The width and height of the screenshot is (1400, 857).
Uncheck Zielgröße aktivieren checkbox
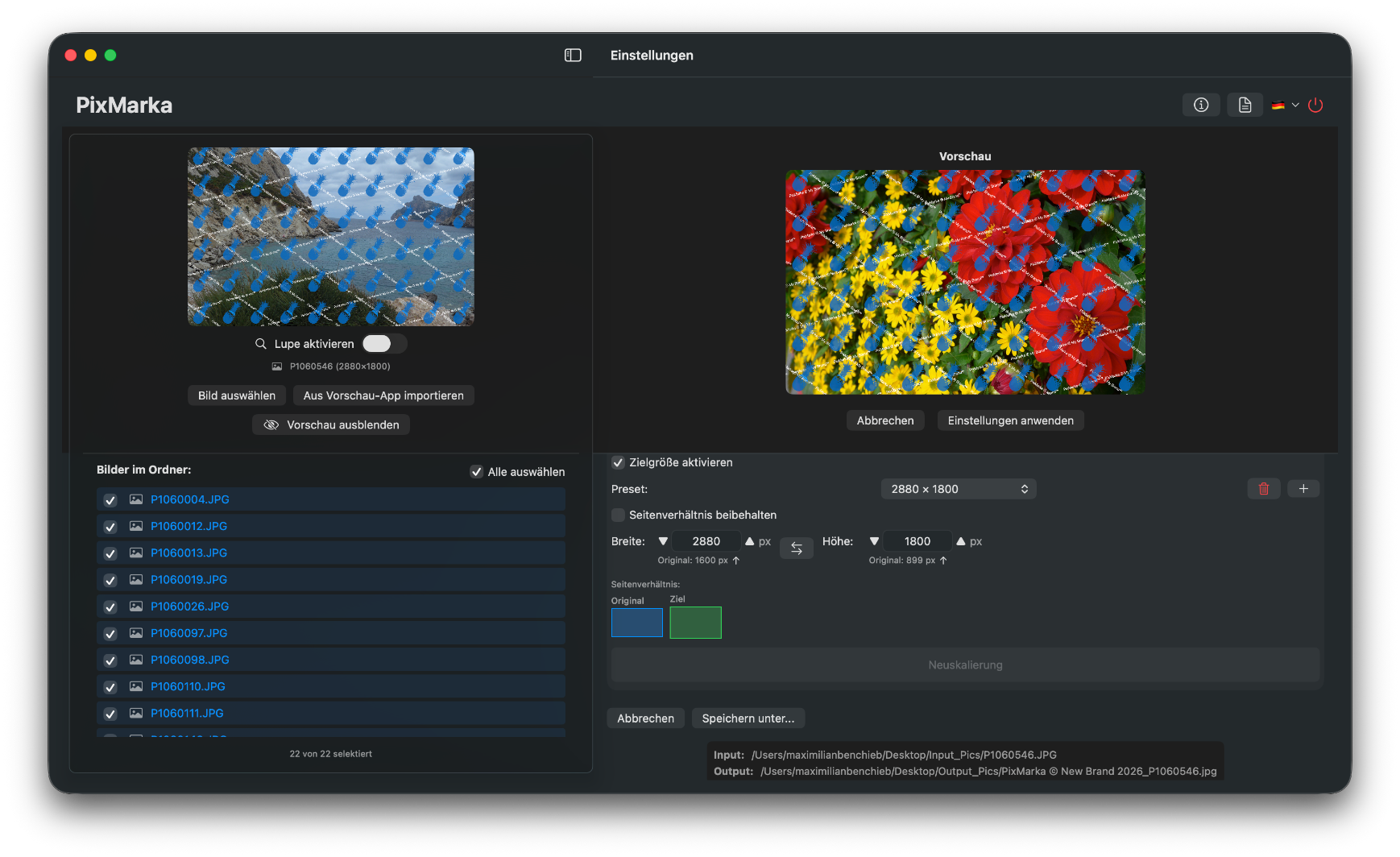(x=619, y=462)
